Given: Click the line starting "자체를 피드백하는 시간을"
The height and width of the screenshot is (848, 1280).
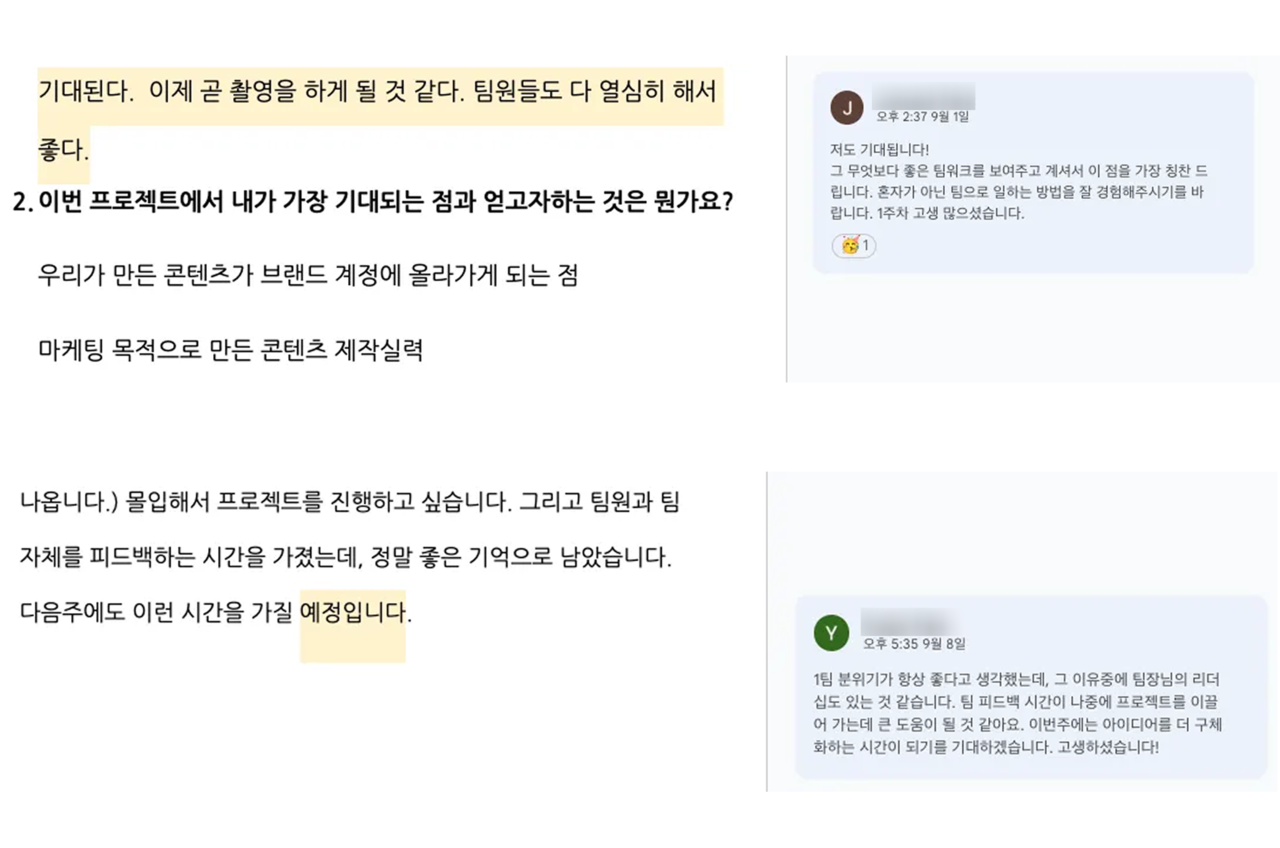Looking at the screenshot, I should [x=345, y=556].
